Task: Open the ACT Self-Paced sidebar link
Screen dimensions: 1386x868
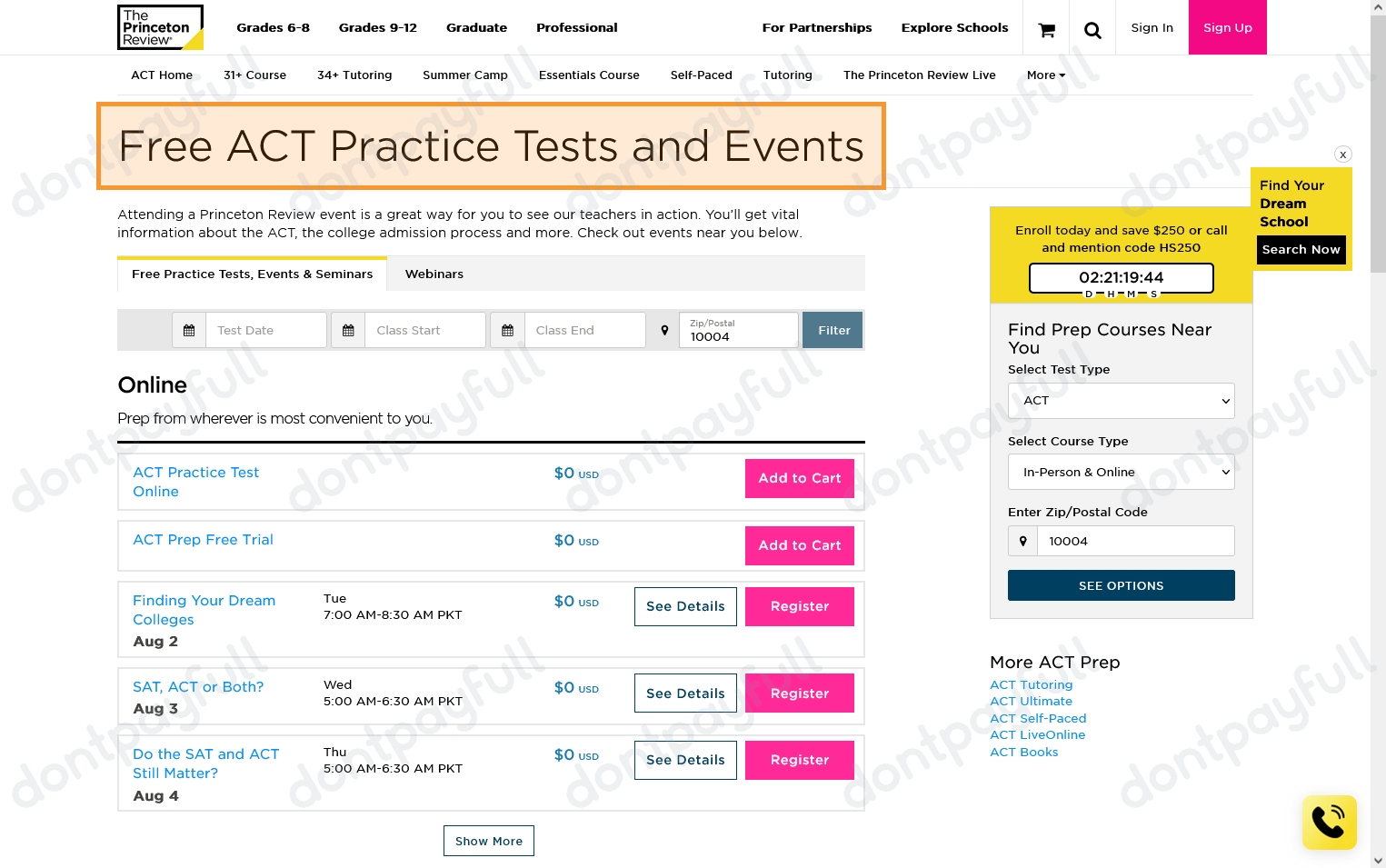Action: tap(1038, 718)
